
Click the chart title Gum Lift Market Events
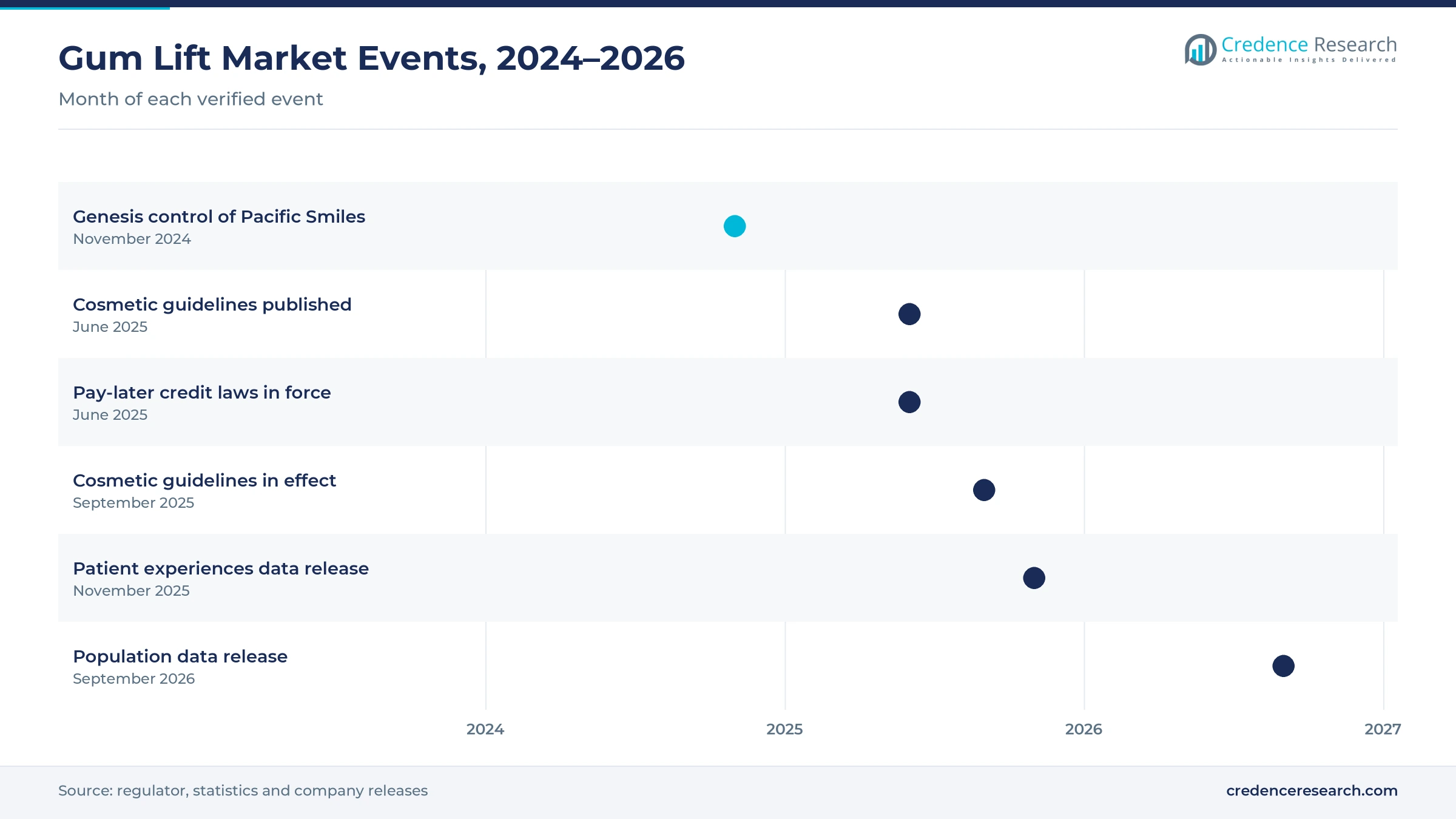(371, 58)
